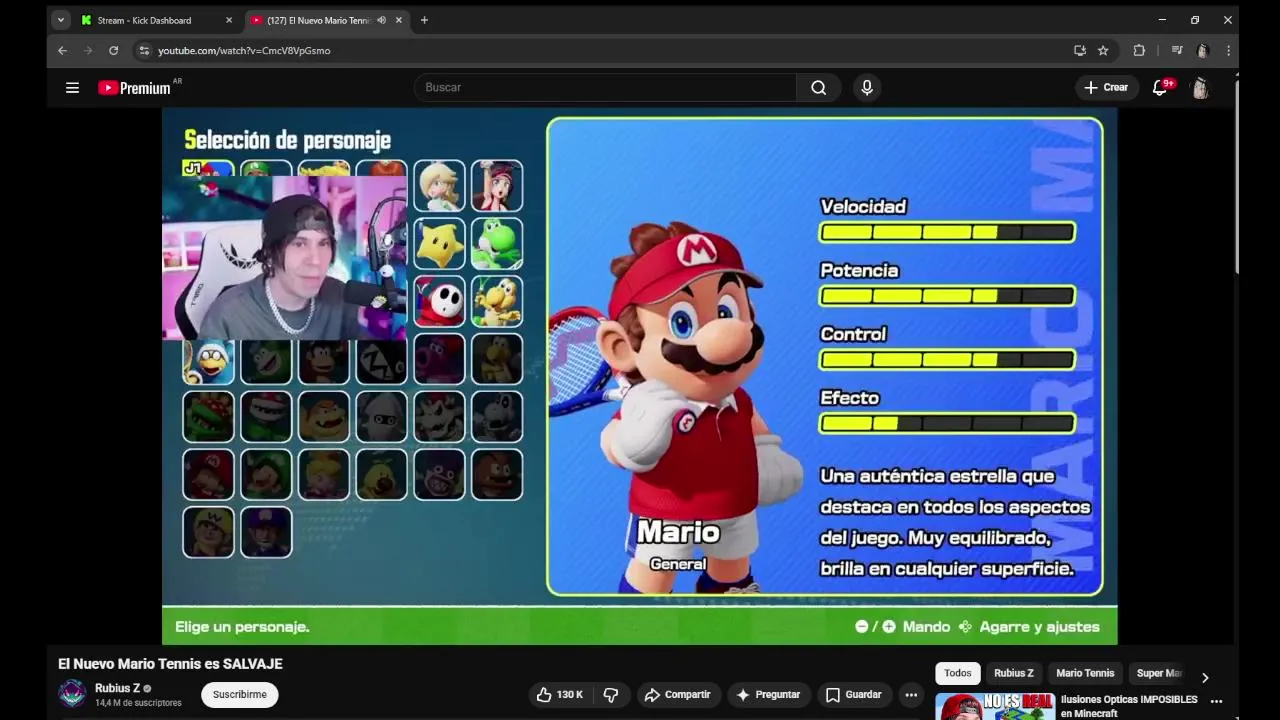
Task: Click the Elige un personaje text
Action: (x=242, y=627)
